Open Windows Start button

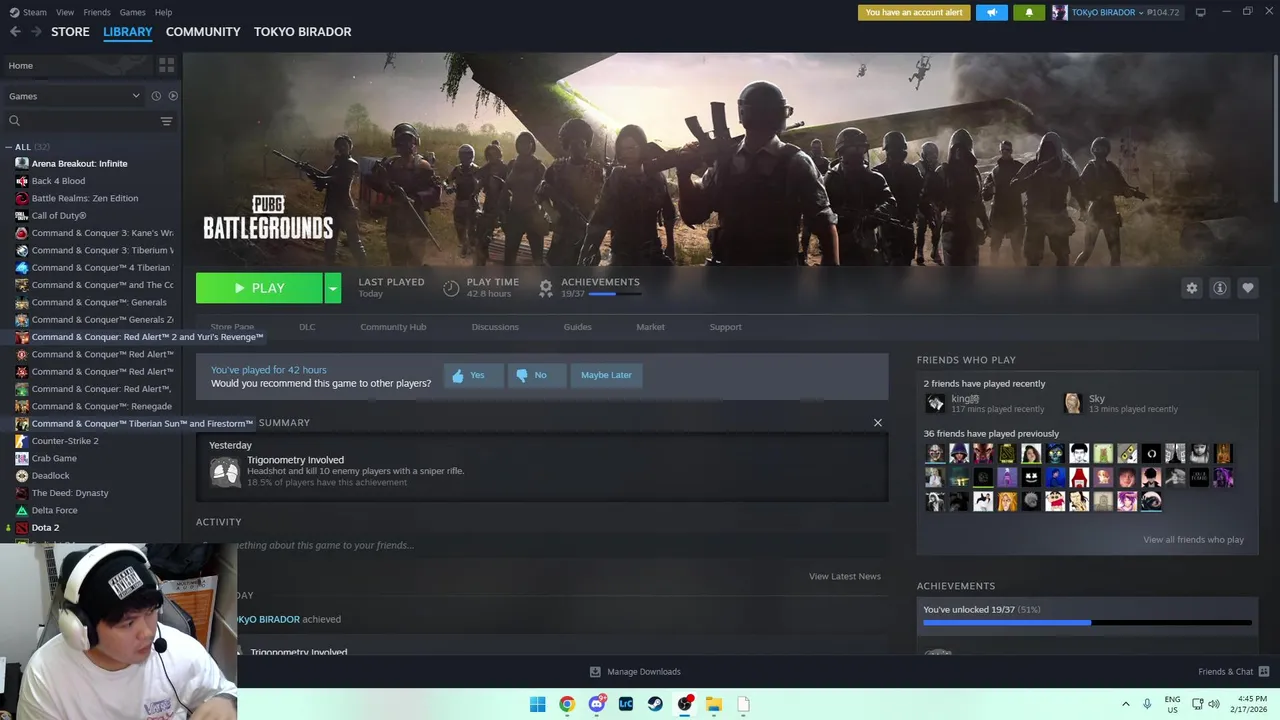click(x=537, y=704)
